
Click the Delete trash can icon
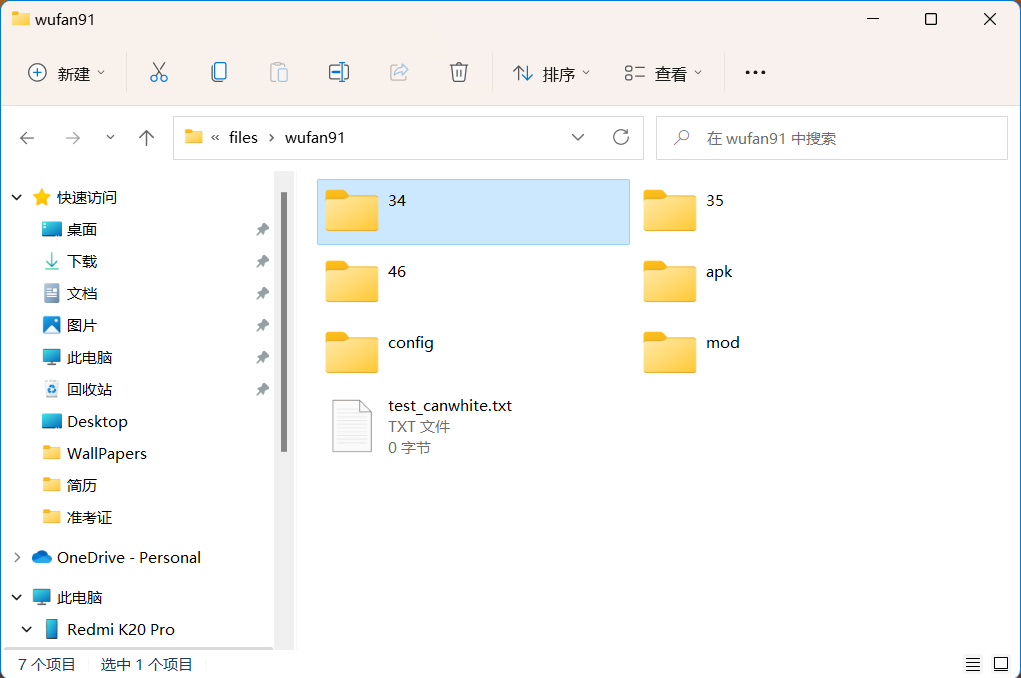tap(458, 72)
